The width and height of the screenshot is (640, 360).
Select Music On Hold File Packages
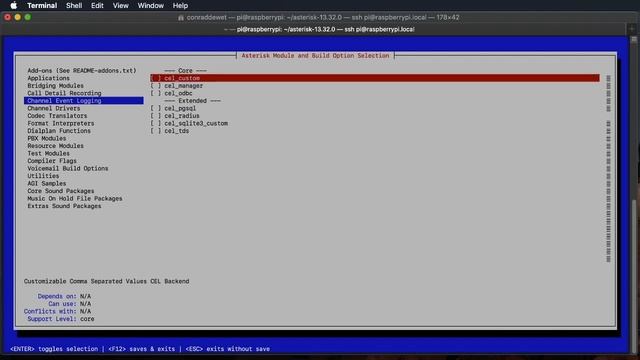[75, 198]
